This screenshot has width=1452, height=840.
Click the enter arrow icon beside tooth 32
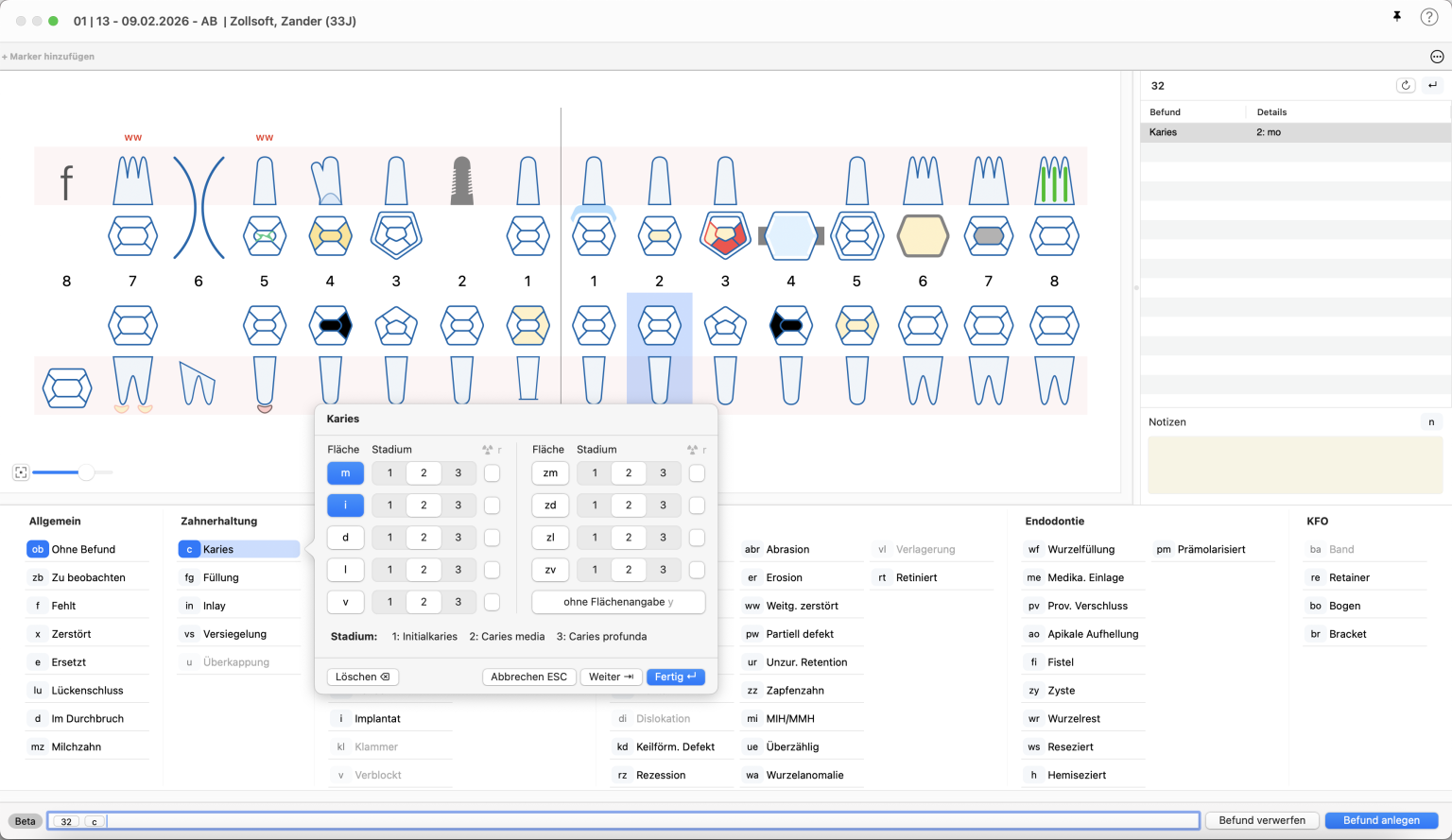pyautogui.click(x=1433, y=85)
